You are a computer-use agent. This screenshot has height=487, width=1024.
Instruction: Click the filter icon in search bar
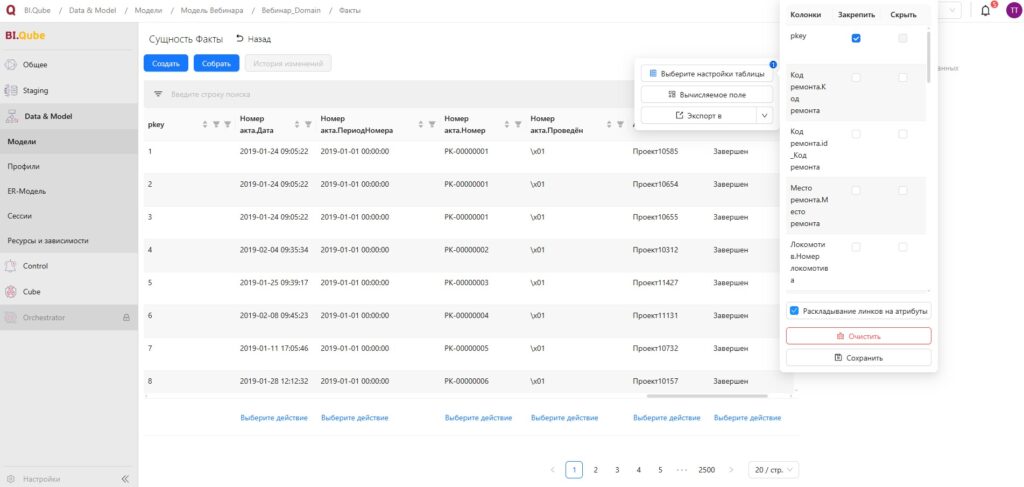[x=158, y=94]
